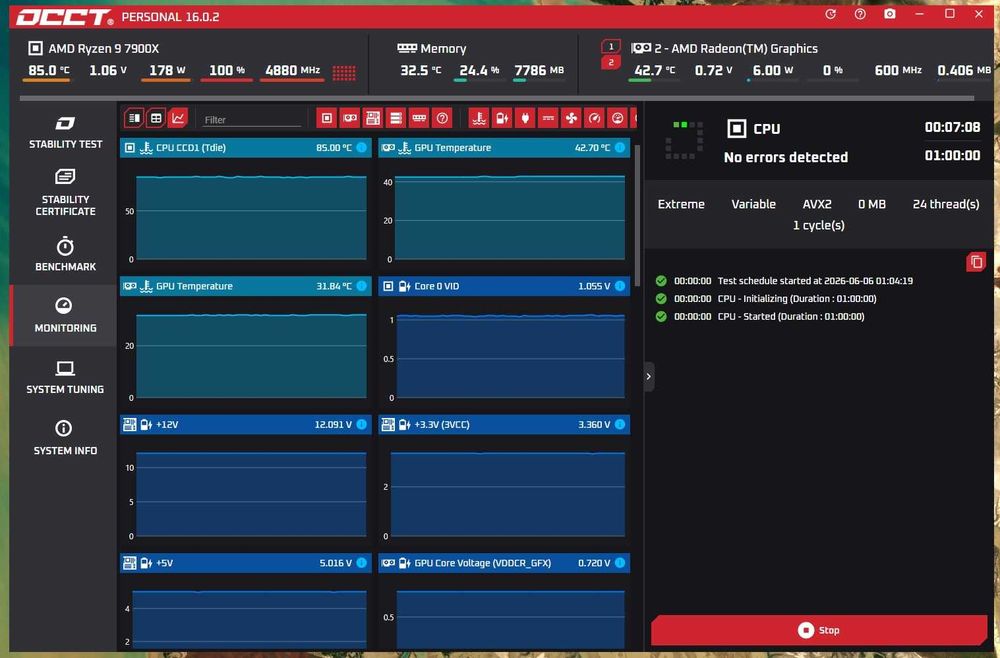Toggle the motherboard sensor filter icon
The image size is (1000, 658).
372,118
